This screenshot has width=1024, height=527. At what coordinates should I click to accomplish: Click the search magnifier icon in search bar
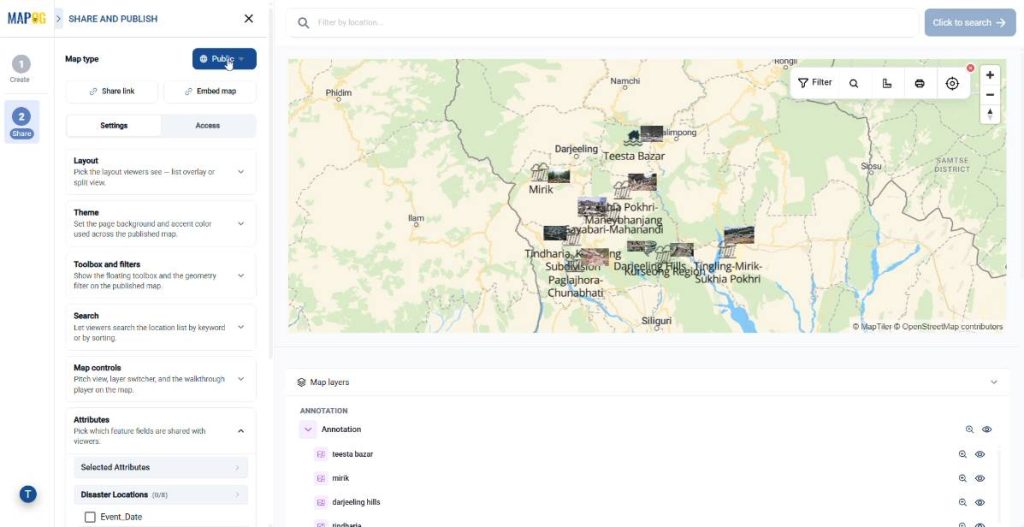coord(303,23)
